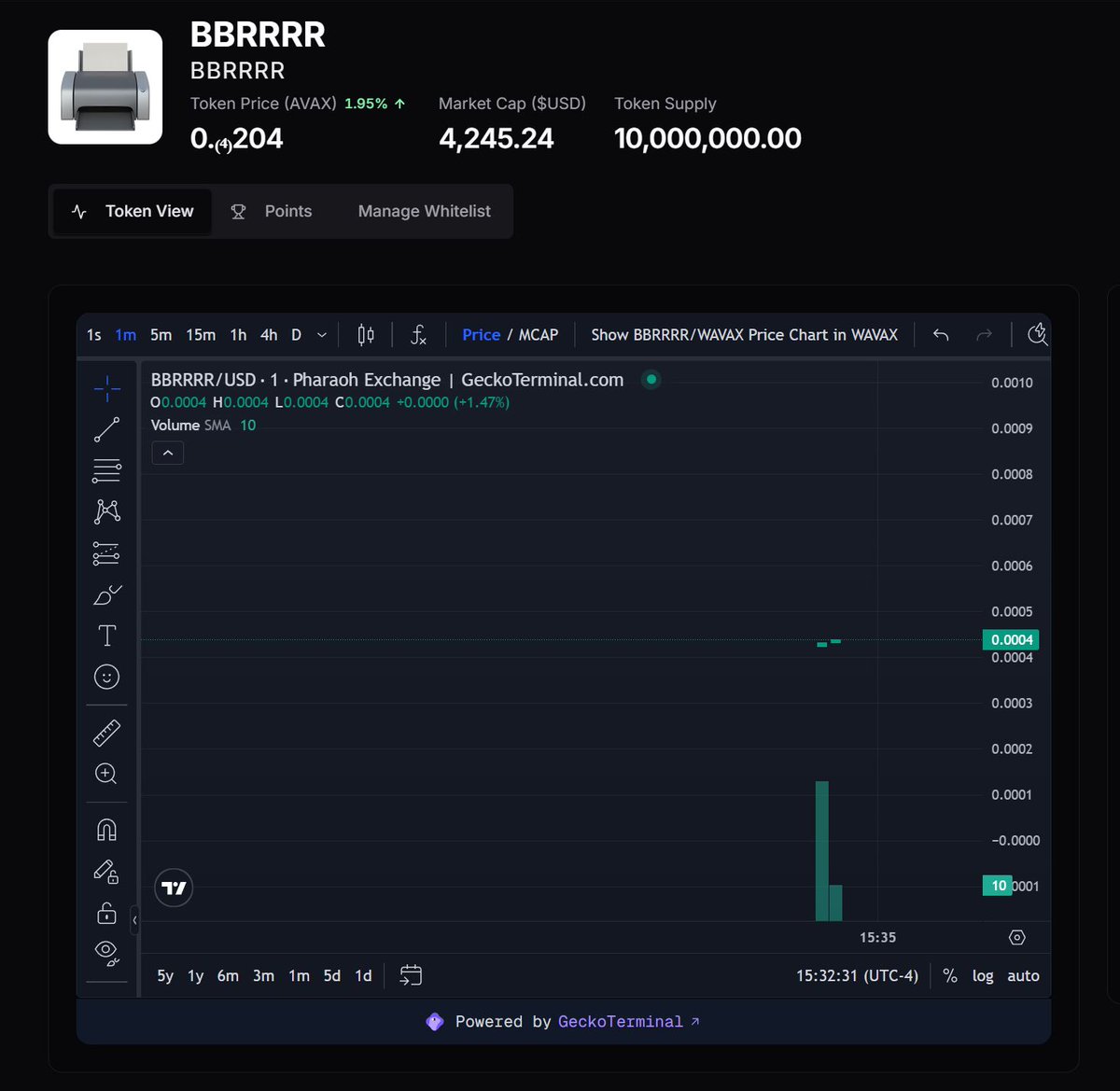Lock all drawings on the chart
The width and height of the screenshot is (1120, 1091).
point(106,913)
